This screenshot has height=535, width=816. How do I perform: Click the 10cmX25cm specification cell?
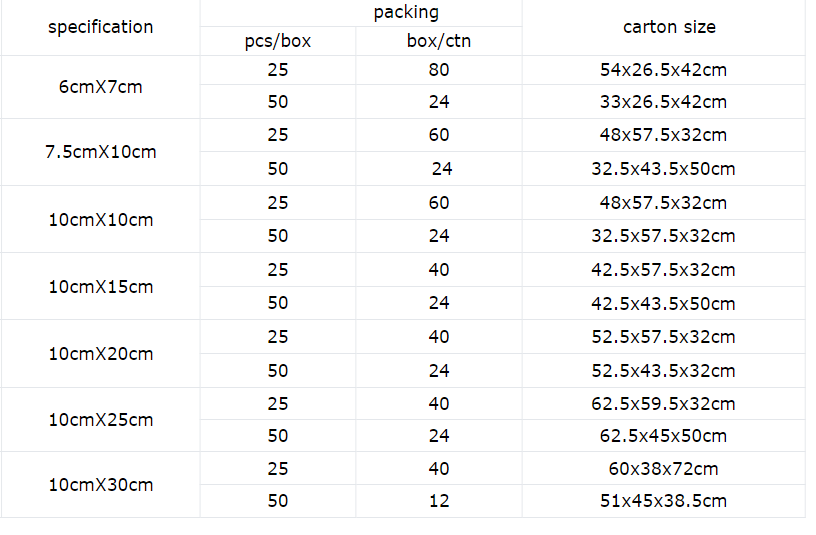pyautogui.click(x=101, y=420)
